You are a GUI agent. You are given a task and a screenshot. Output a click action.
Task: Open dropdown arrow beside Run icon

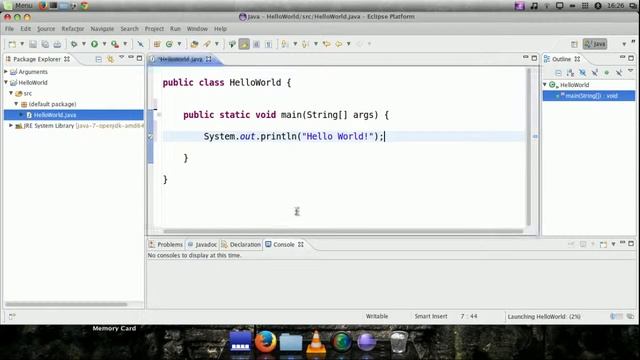(x=104, y=44)
